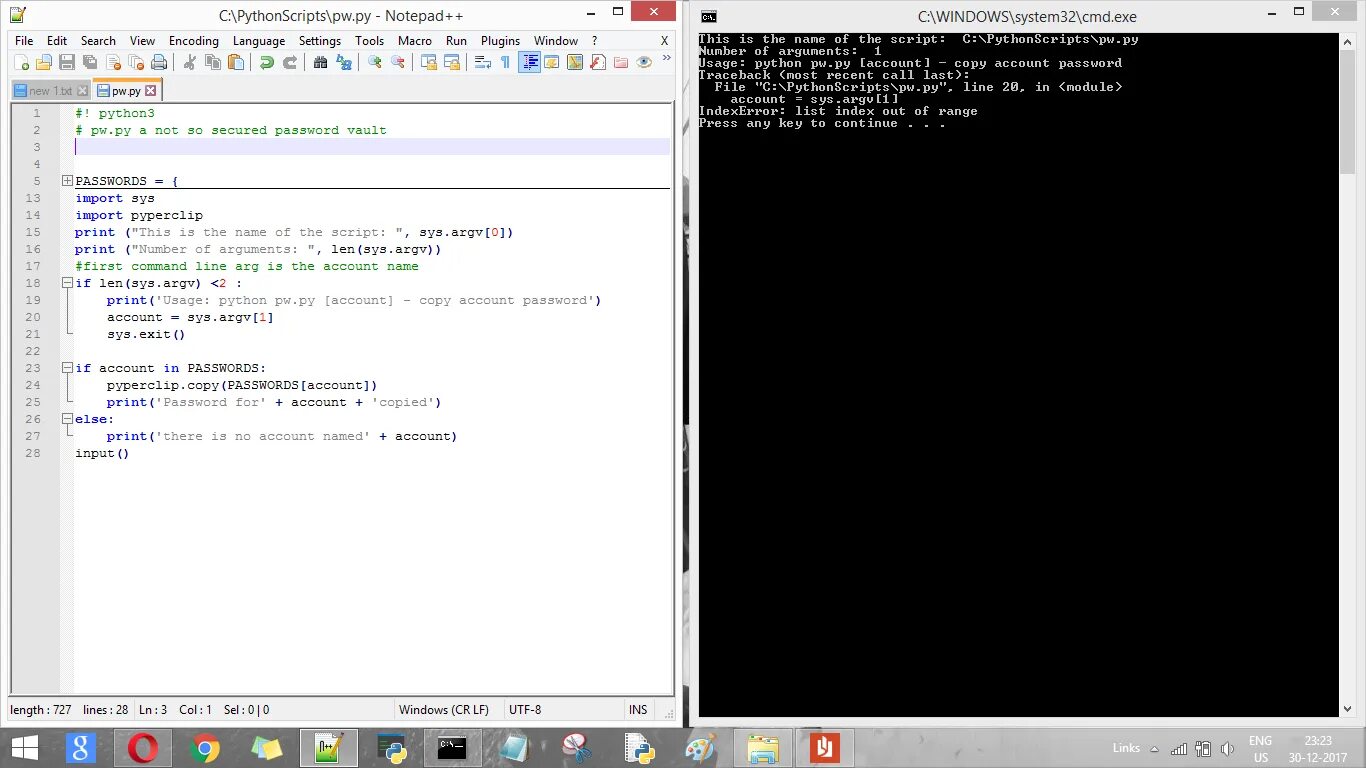Cut selection with the scissors icon
1366x768 pixels.
(189, 62)
